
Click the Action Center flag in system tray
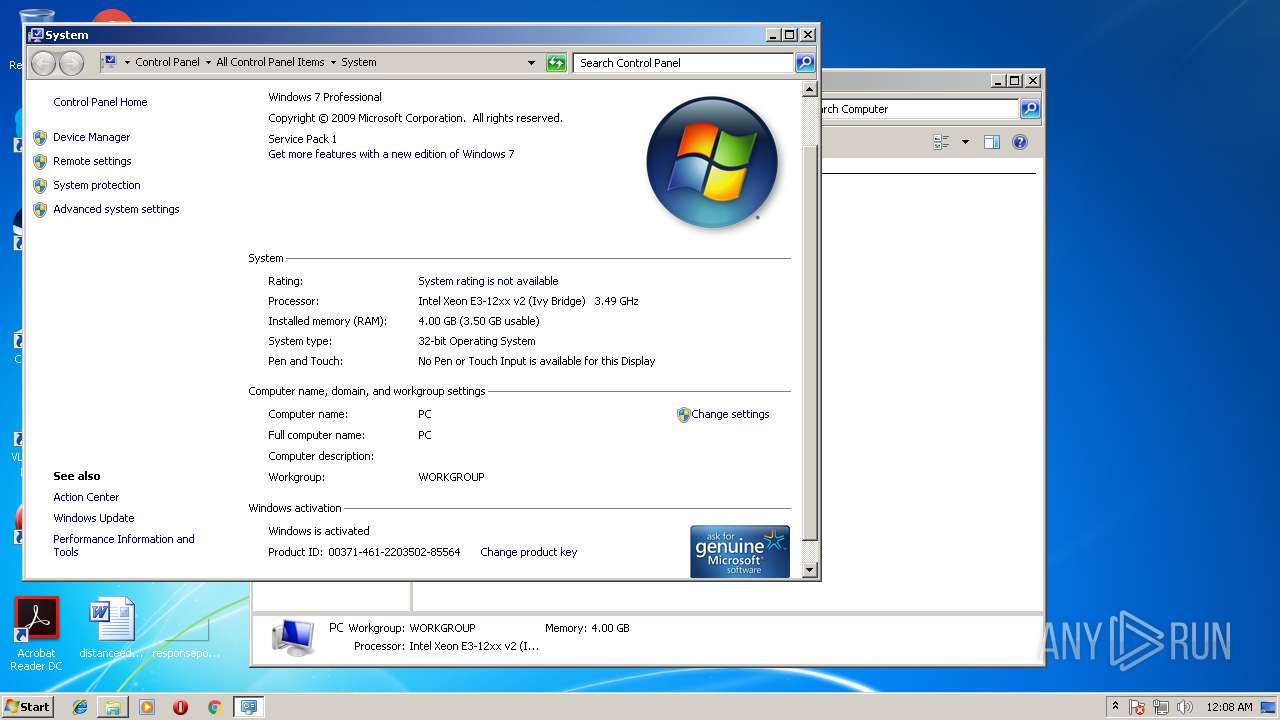[1138, 707]
